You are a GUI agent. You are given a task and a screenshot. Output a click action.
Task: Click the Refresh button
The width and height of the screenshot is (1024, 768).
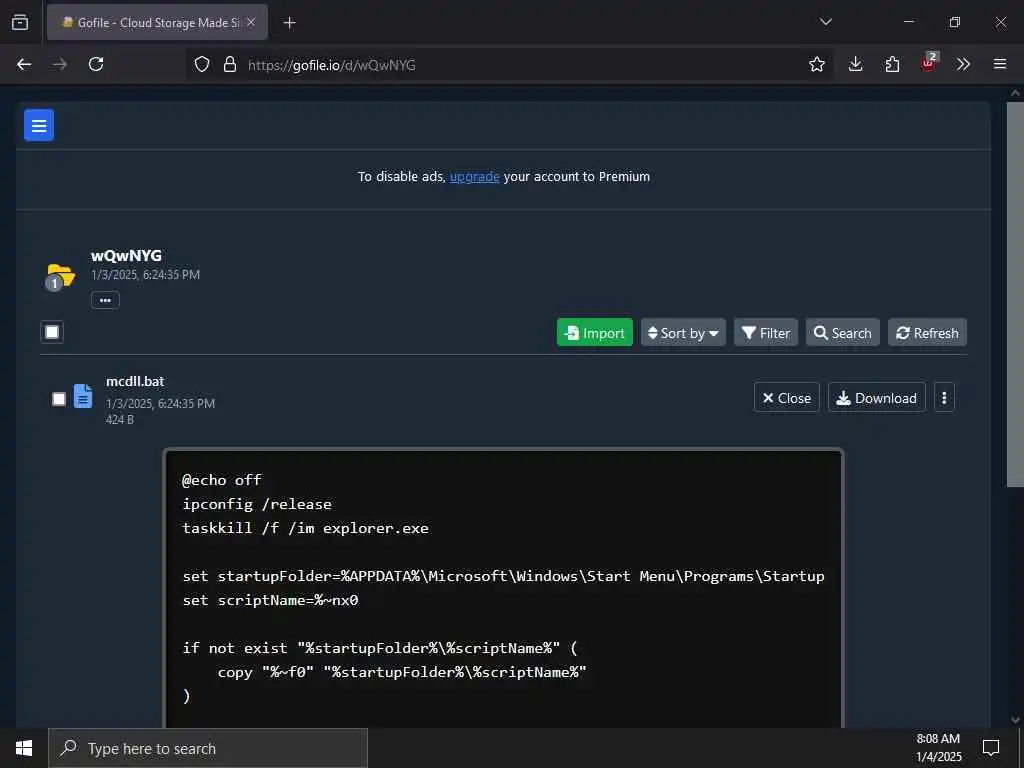pyautogui.click(x=927, y=333)
